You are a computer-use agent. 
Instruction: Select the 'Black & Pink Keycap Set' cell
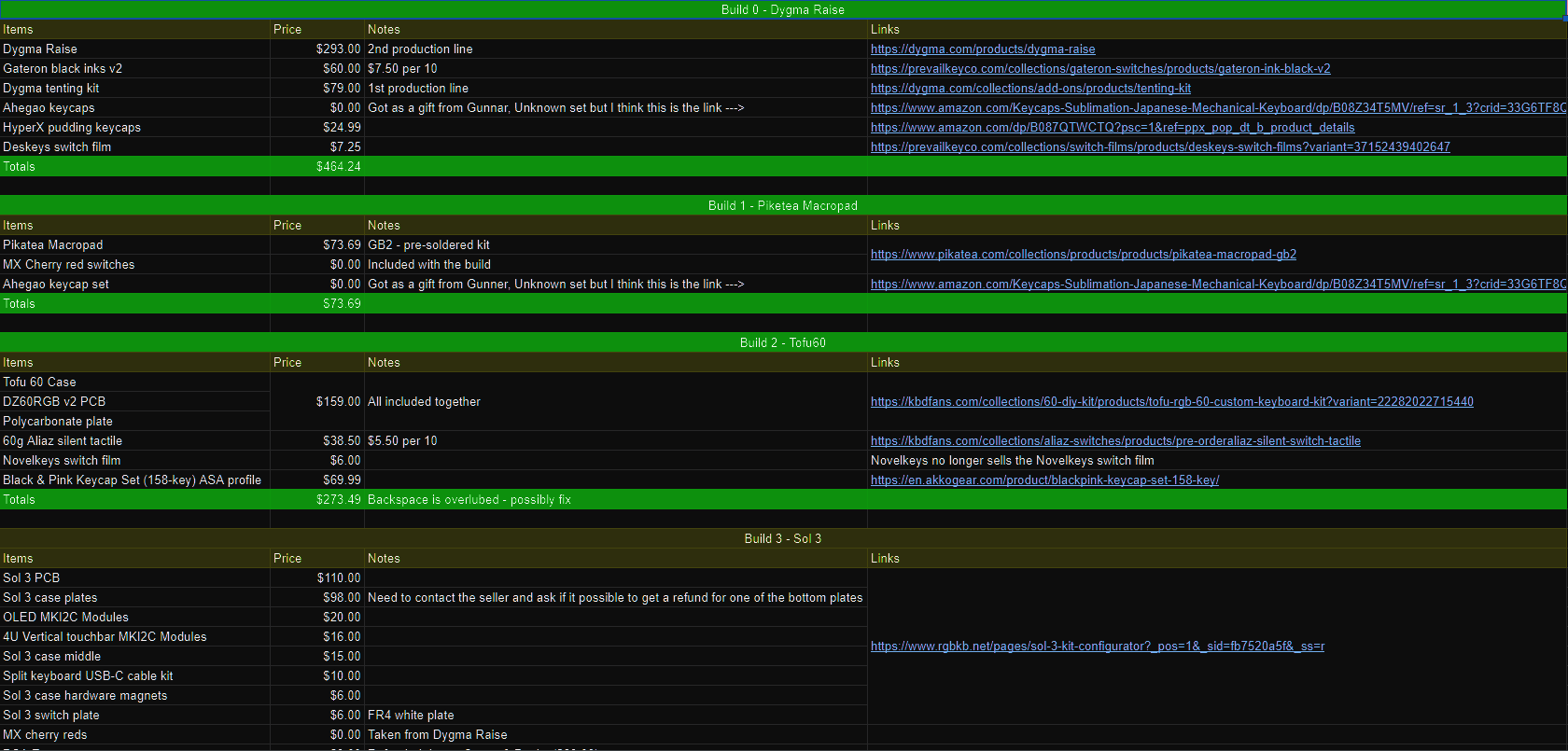(135, 480)
